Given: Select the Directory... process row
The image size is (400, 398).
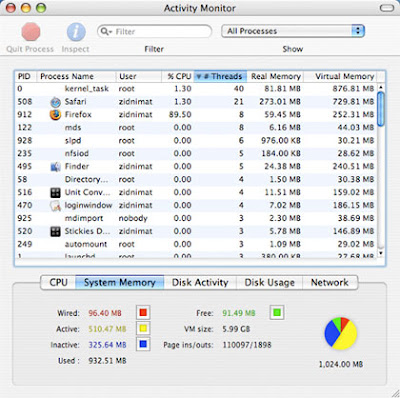Looking at the screenshot, I should point(196,179).
